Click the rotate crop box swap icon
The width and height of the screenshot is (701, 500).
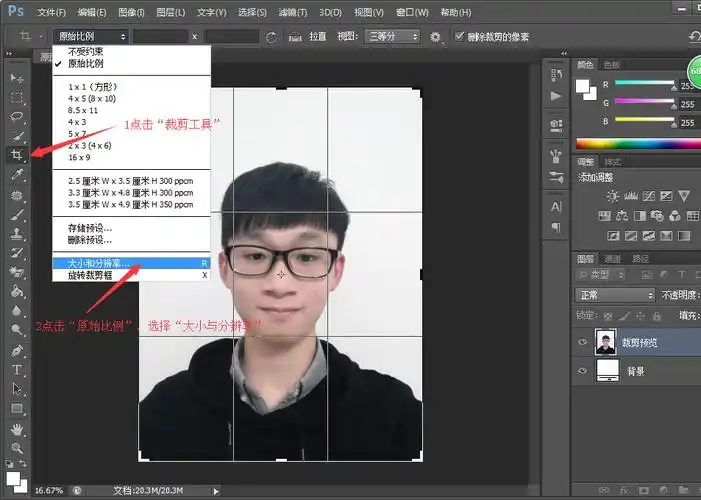[271, 37]
